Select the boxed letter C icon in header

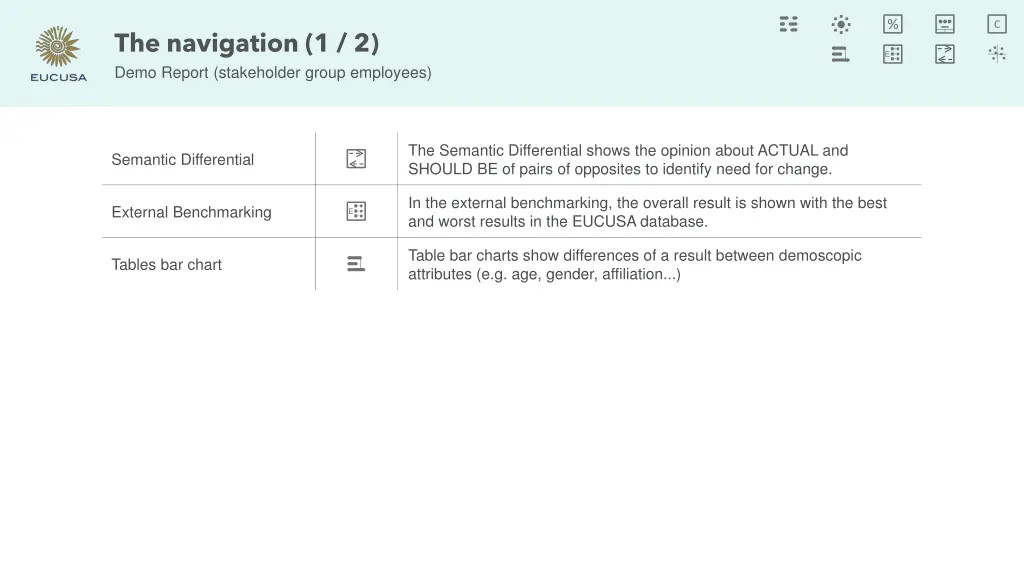997,24
